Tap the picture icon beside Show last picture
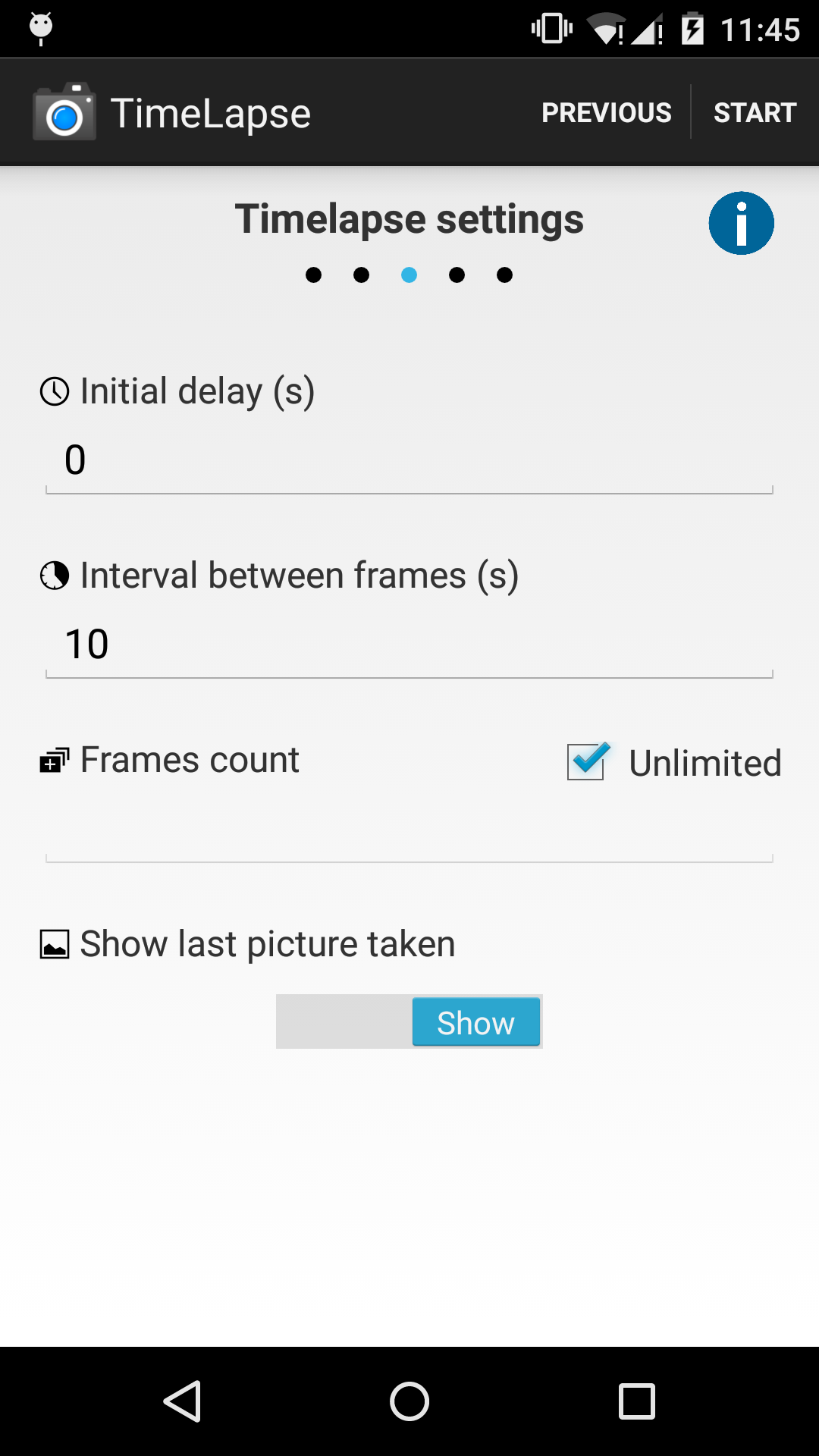This screenshot has width=819, height=1456. pos(55,944)
